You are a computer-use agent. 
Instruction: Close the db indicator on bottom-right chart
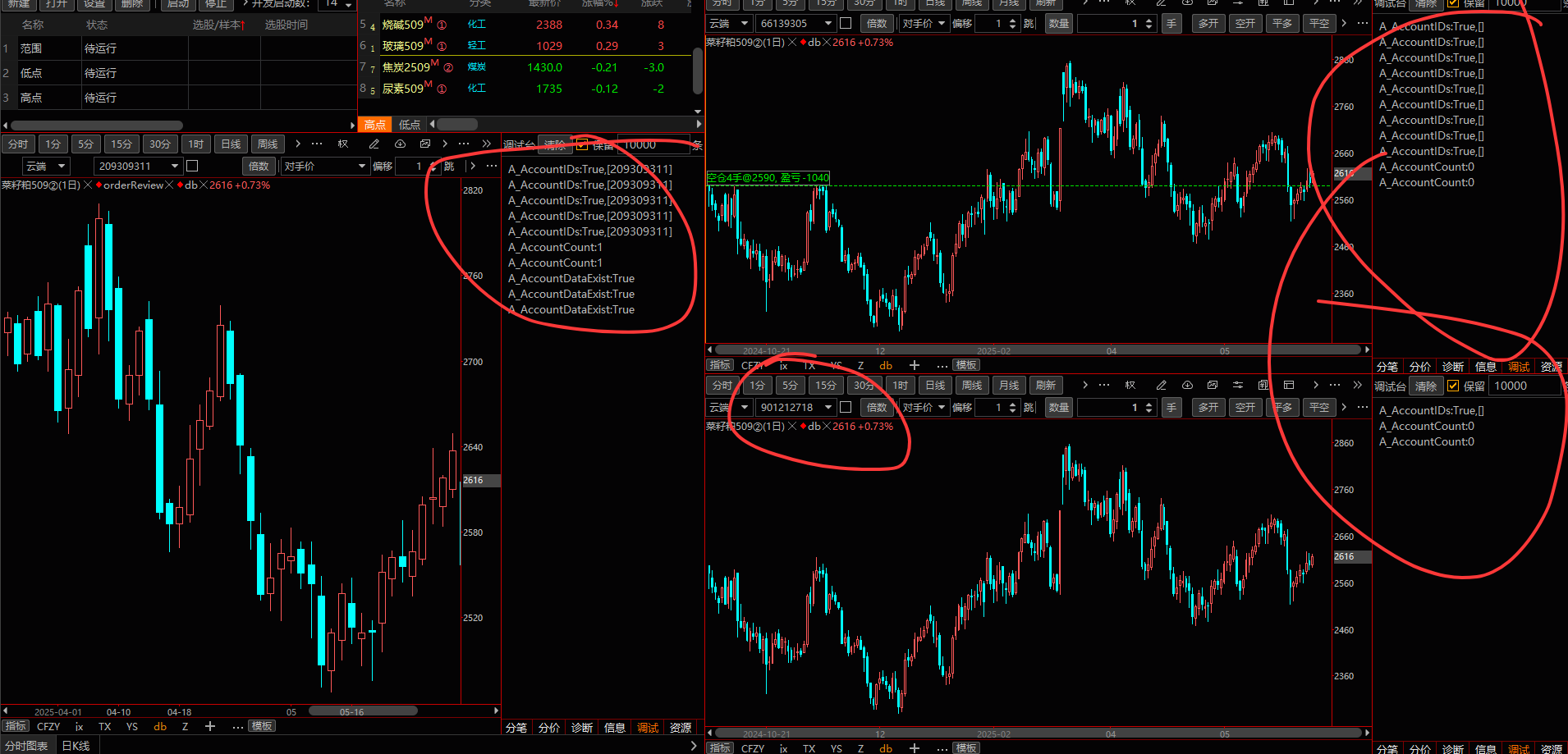tap(827, 427)
